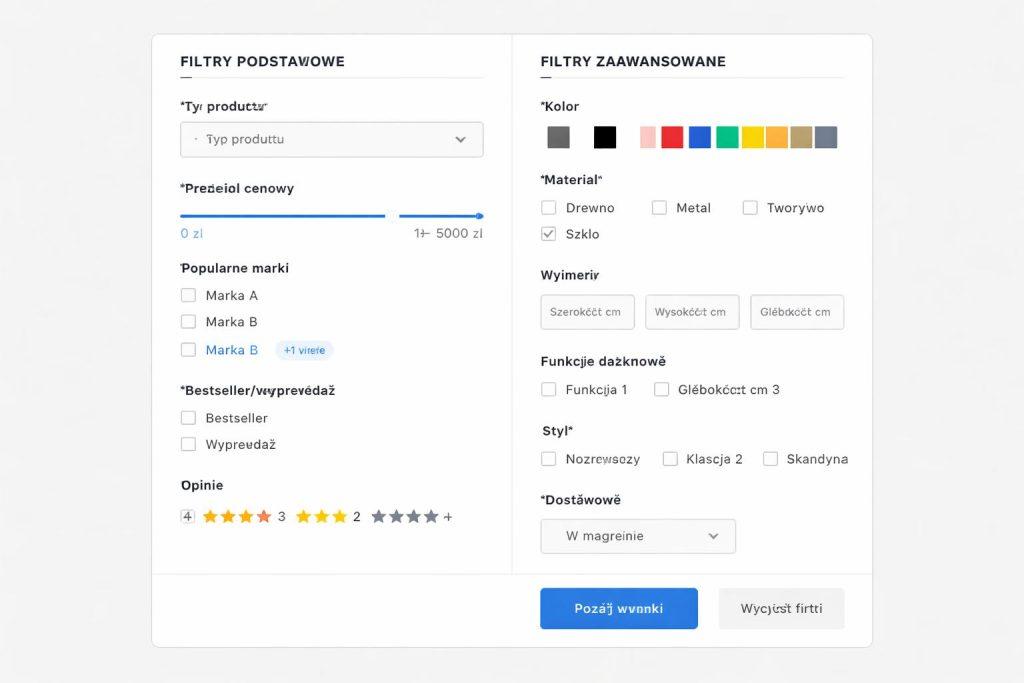Select the yellow color swatch
The width and height of the screenshot is (1024, 683).
tap(753, 138)
